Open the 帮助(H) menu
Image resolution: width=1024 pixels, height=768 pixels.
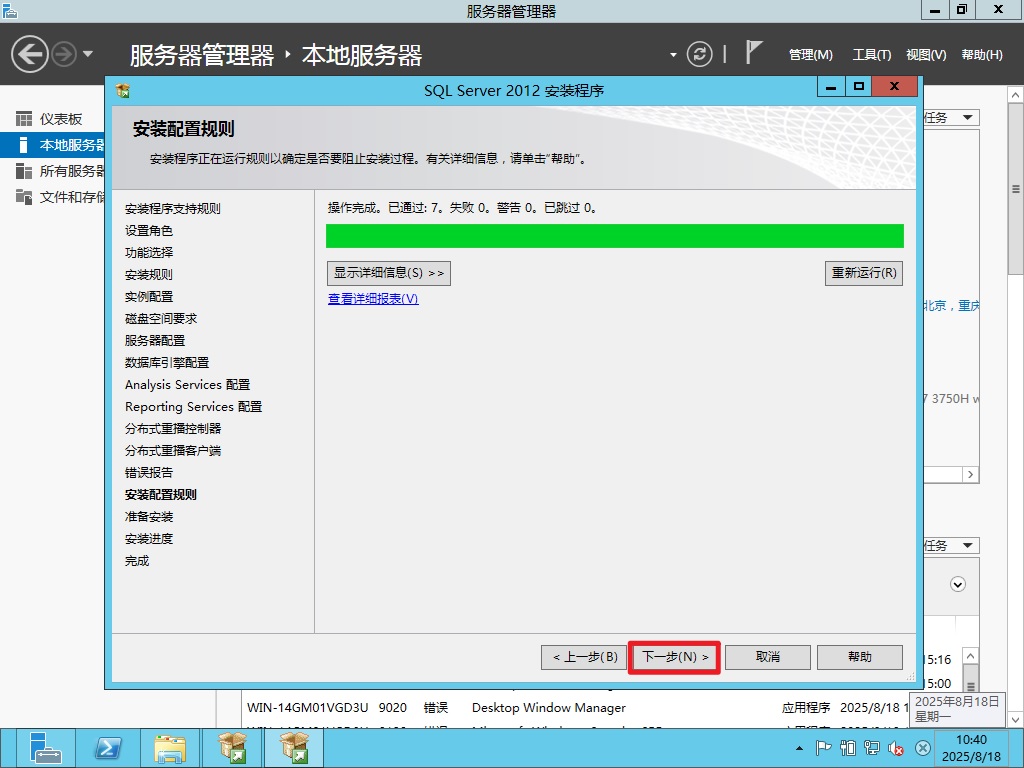[x=982, y=55]
